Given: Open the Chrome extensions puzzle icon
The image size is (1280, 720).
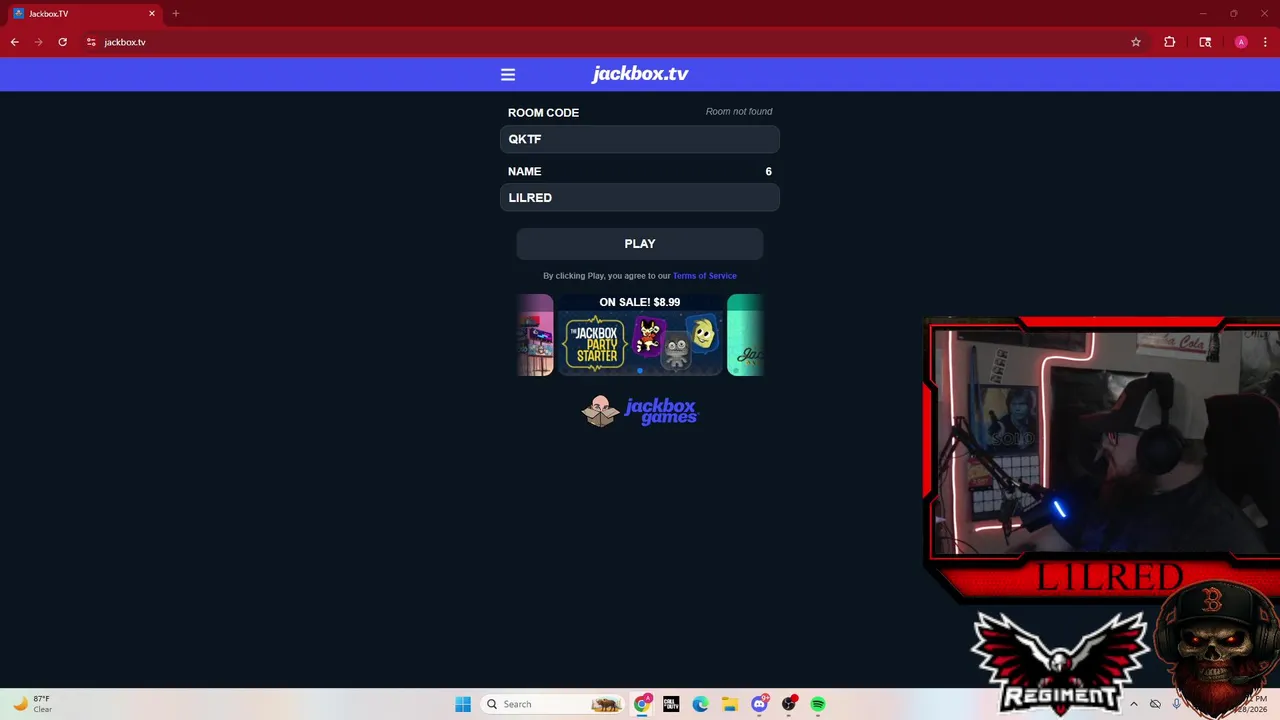Looking at the screenshot, I should pos(1169,42).
